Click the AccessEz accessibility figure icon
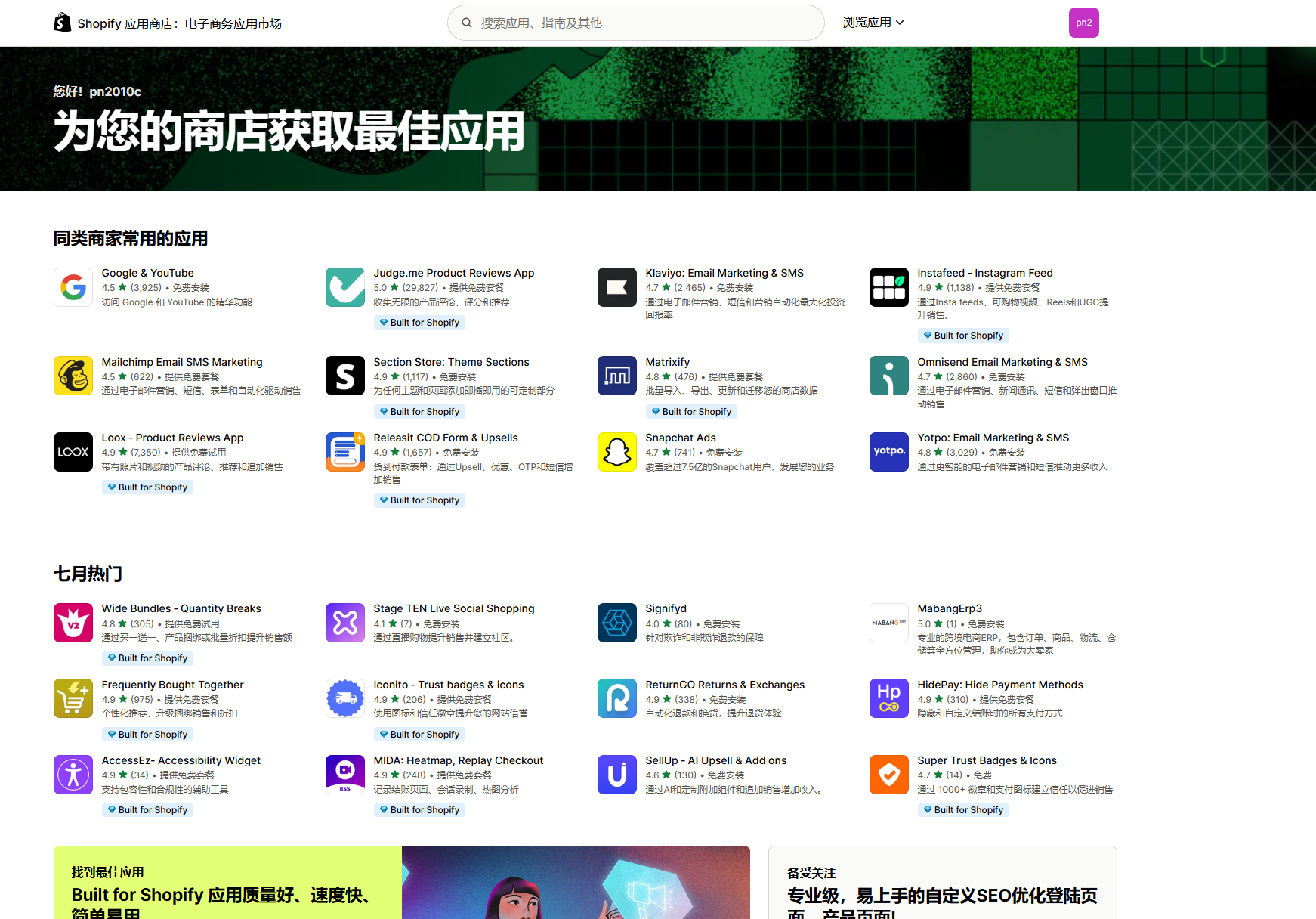This screenshot has width=1316, height=919. click(x=73, y=775)
